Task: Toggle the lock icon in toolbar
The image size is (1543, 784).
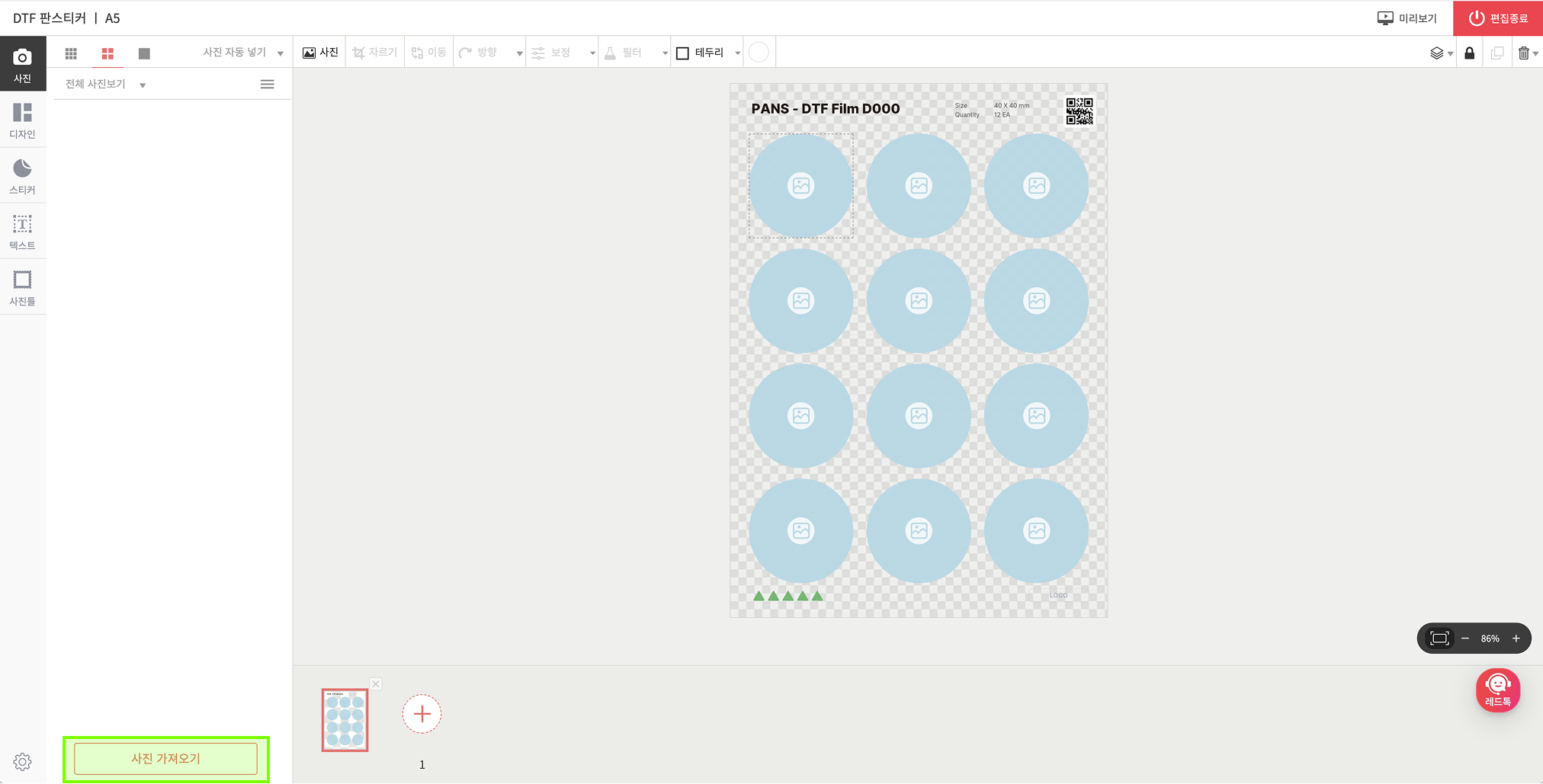Action: (1469, 53)
